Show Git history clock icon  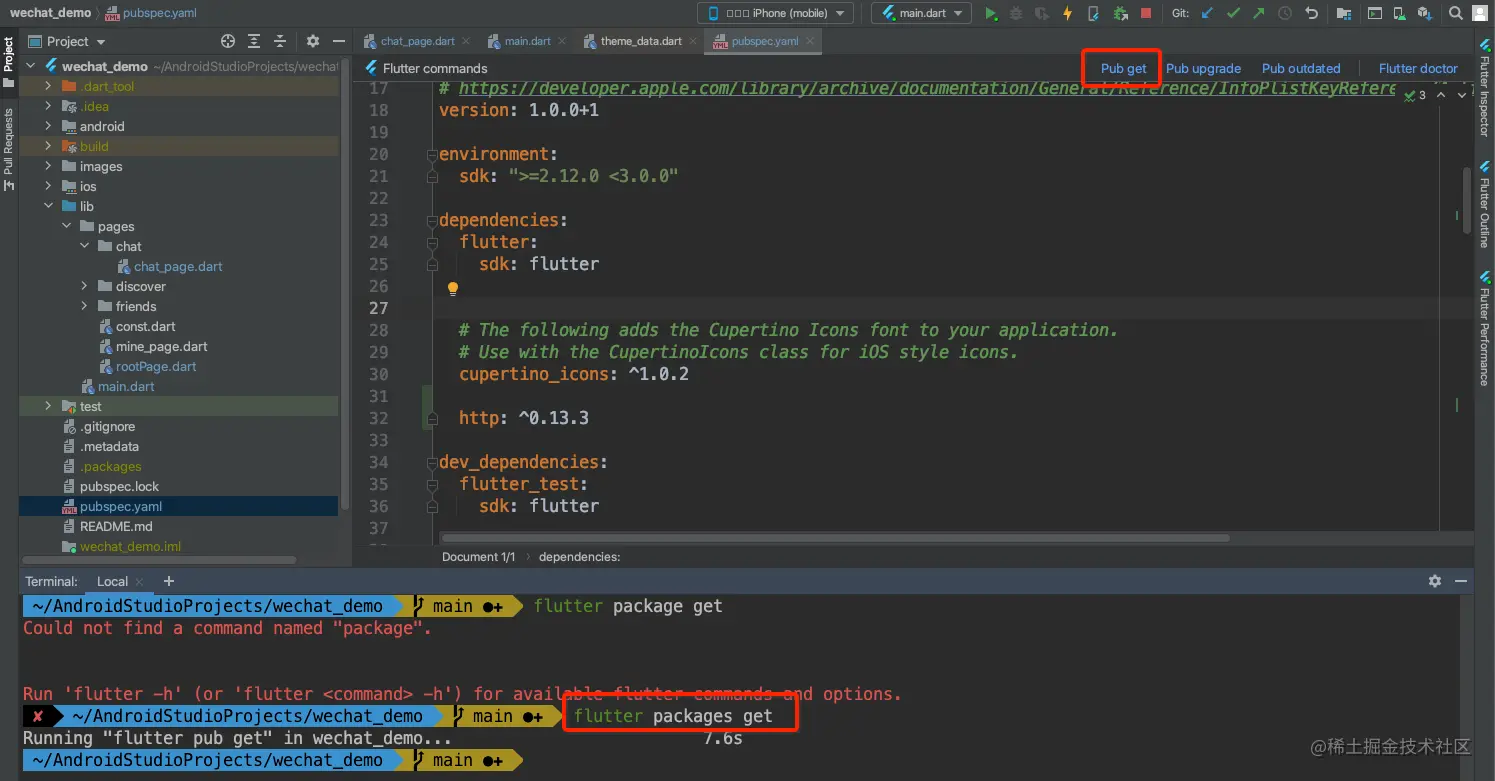(1285, 13)
